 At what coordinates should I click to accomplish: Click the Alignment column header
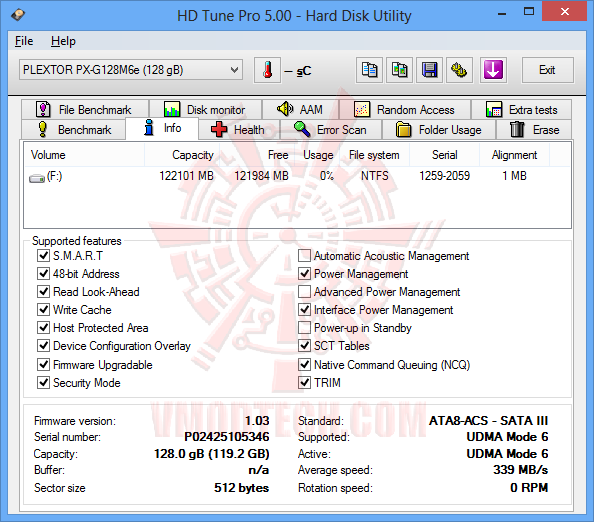[514, 155]
